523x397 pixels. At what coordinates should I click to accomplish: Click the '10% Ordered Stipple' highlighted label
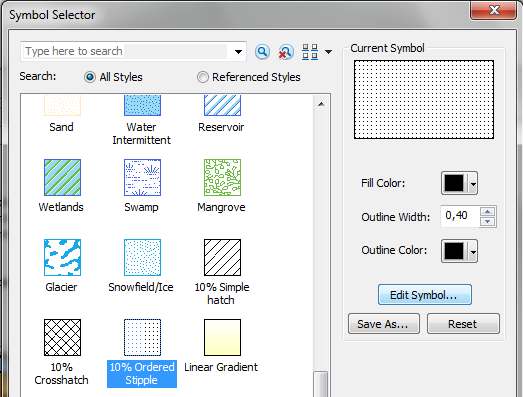pyautogui.click(x=142, y=374)
